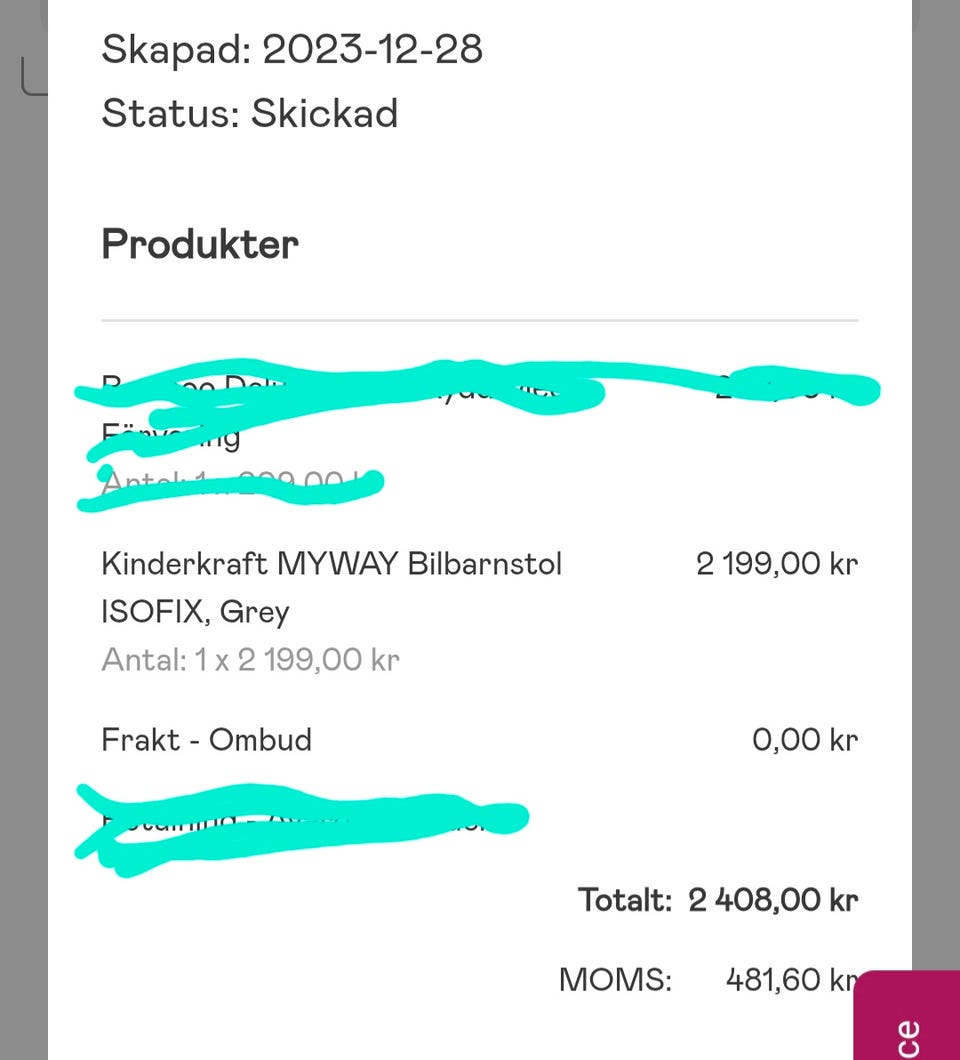Click the Totalt label

pyautogui.click(x=624, y=900)
